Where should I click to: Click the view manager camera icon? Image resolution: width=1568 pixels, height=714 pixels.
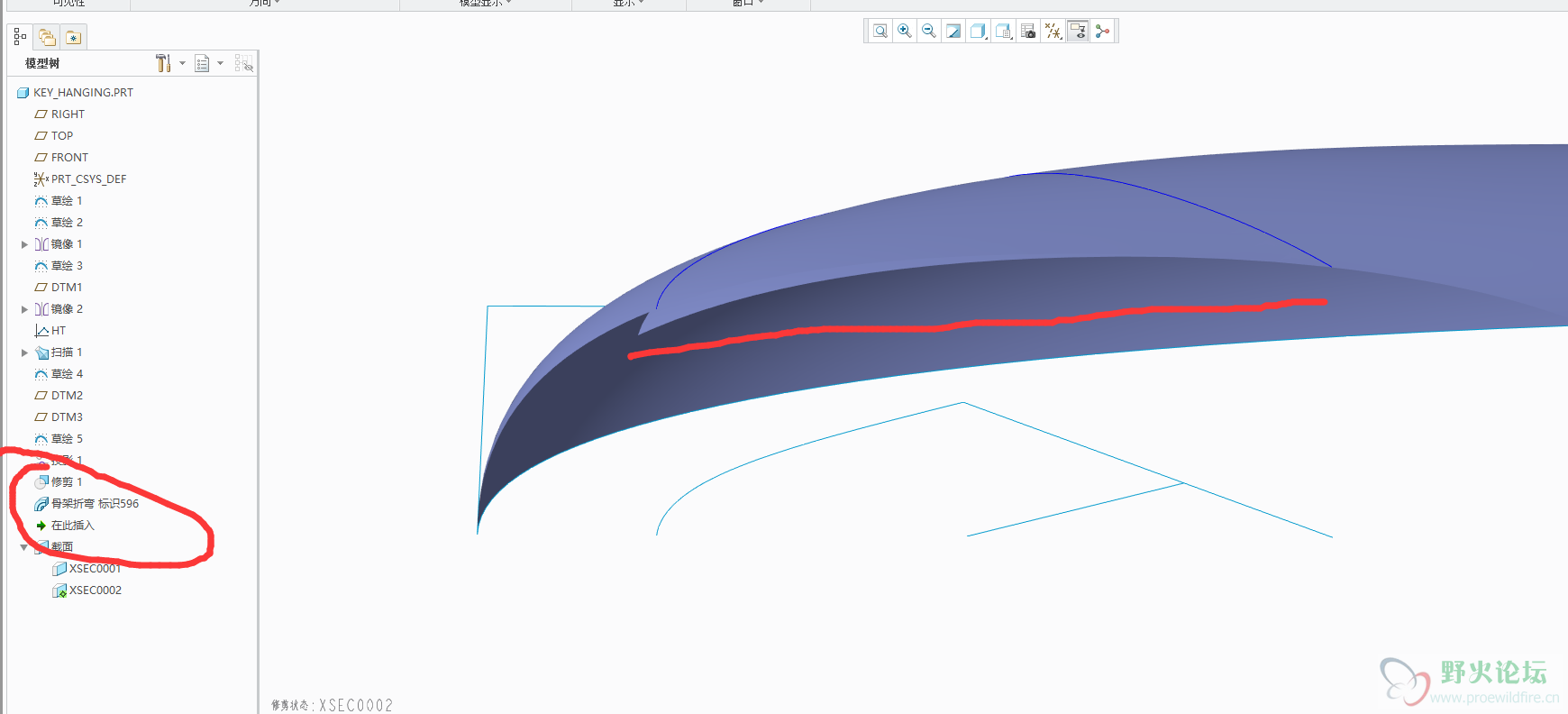tap(1028, 32)
